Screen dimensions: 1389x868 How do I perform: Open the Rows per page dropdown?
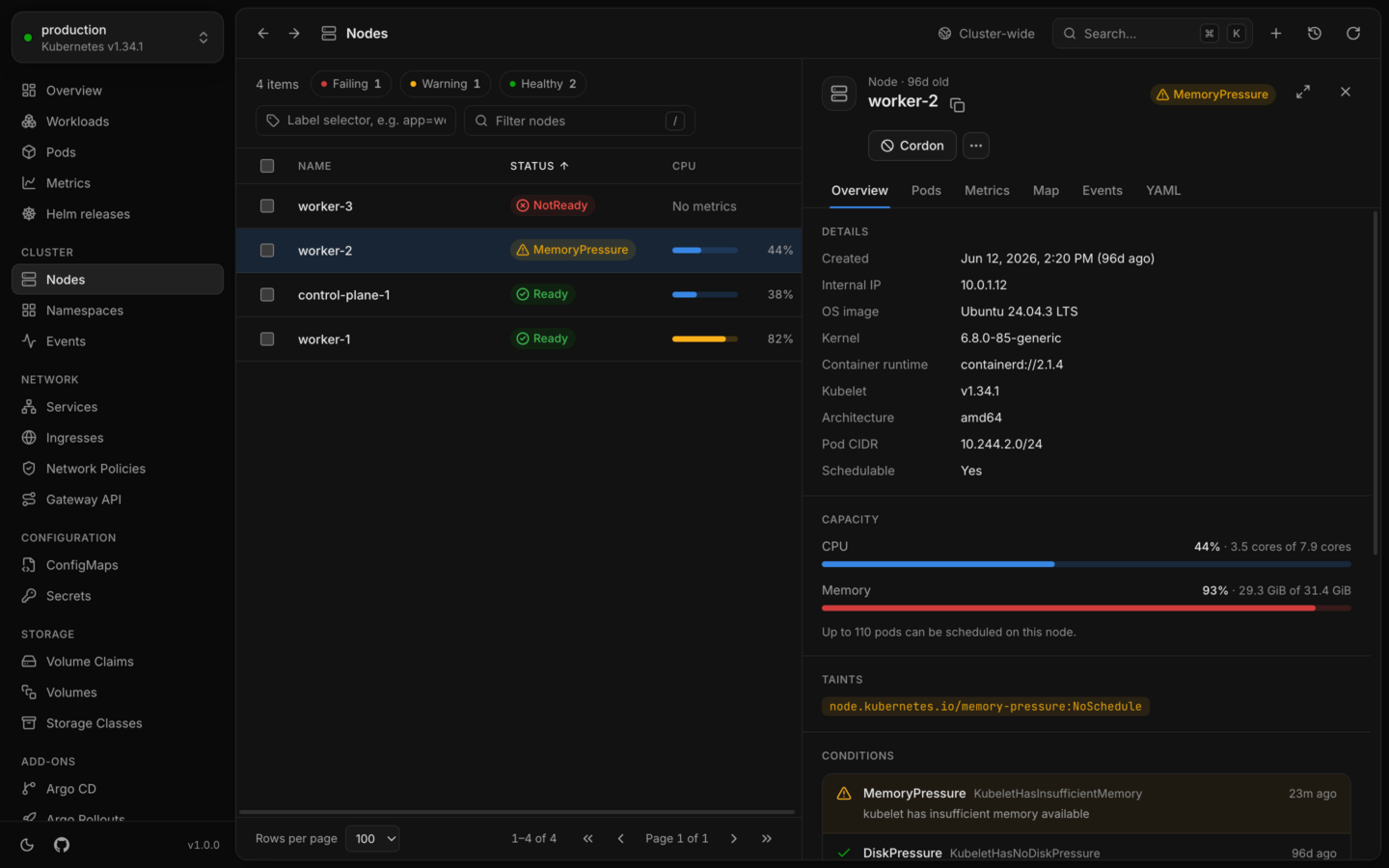pyautogui.click(x=372, y=839)
